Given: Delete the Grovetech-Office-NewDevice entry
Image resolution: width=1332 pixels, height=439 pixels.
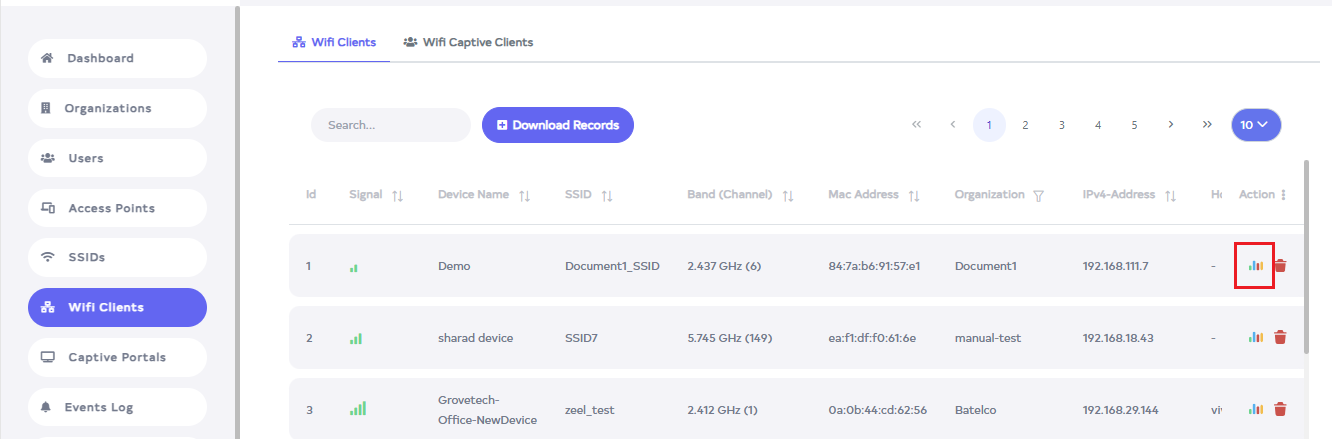Looking at the screenshot, I should tap(1280, 409).
